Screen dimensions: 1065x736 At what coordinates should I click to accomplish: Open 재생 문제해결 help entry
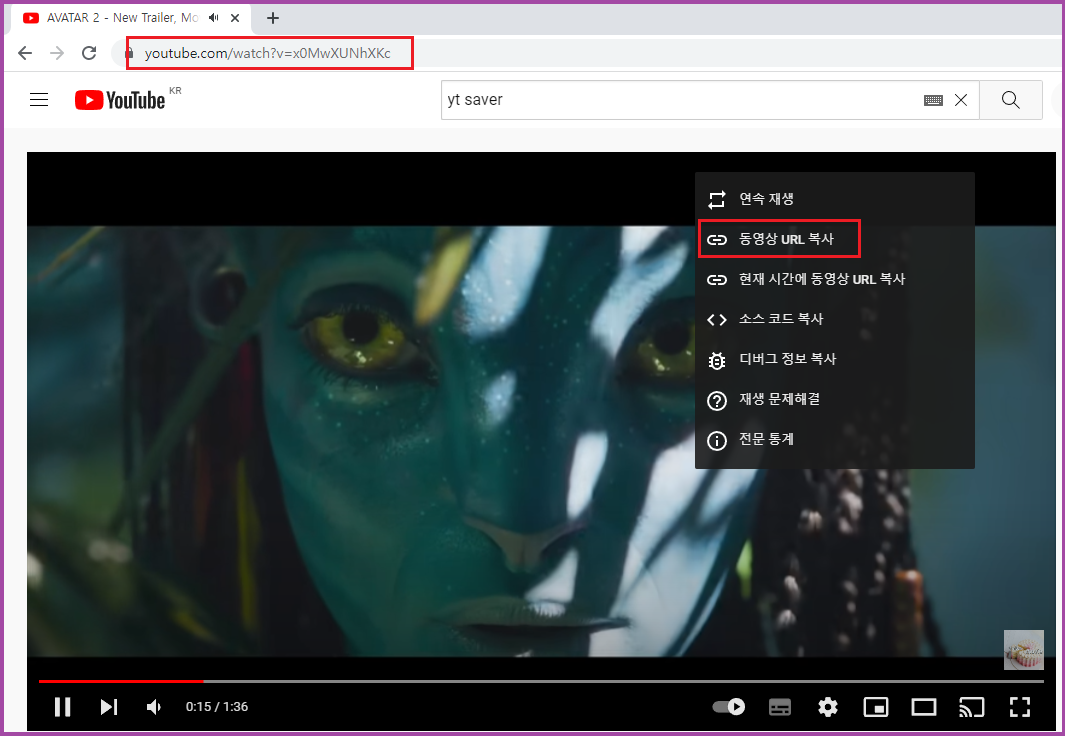click(x=835, y=399)
